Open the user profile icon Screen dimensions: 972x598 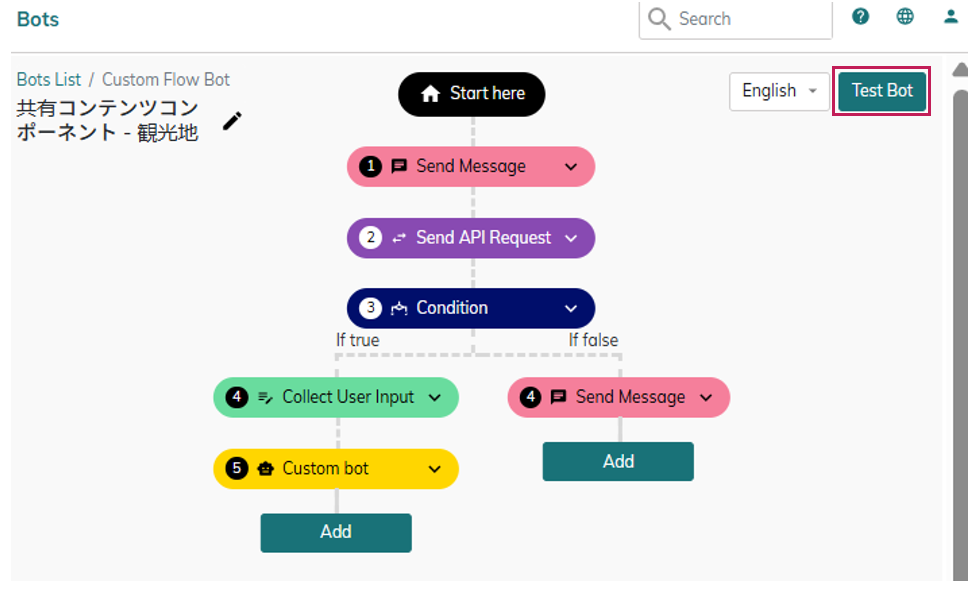[x=950, y=17]
